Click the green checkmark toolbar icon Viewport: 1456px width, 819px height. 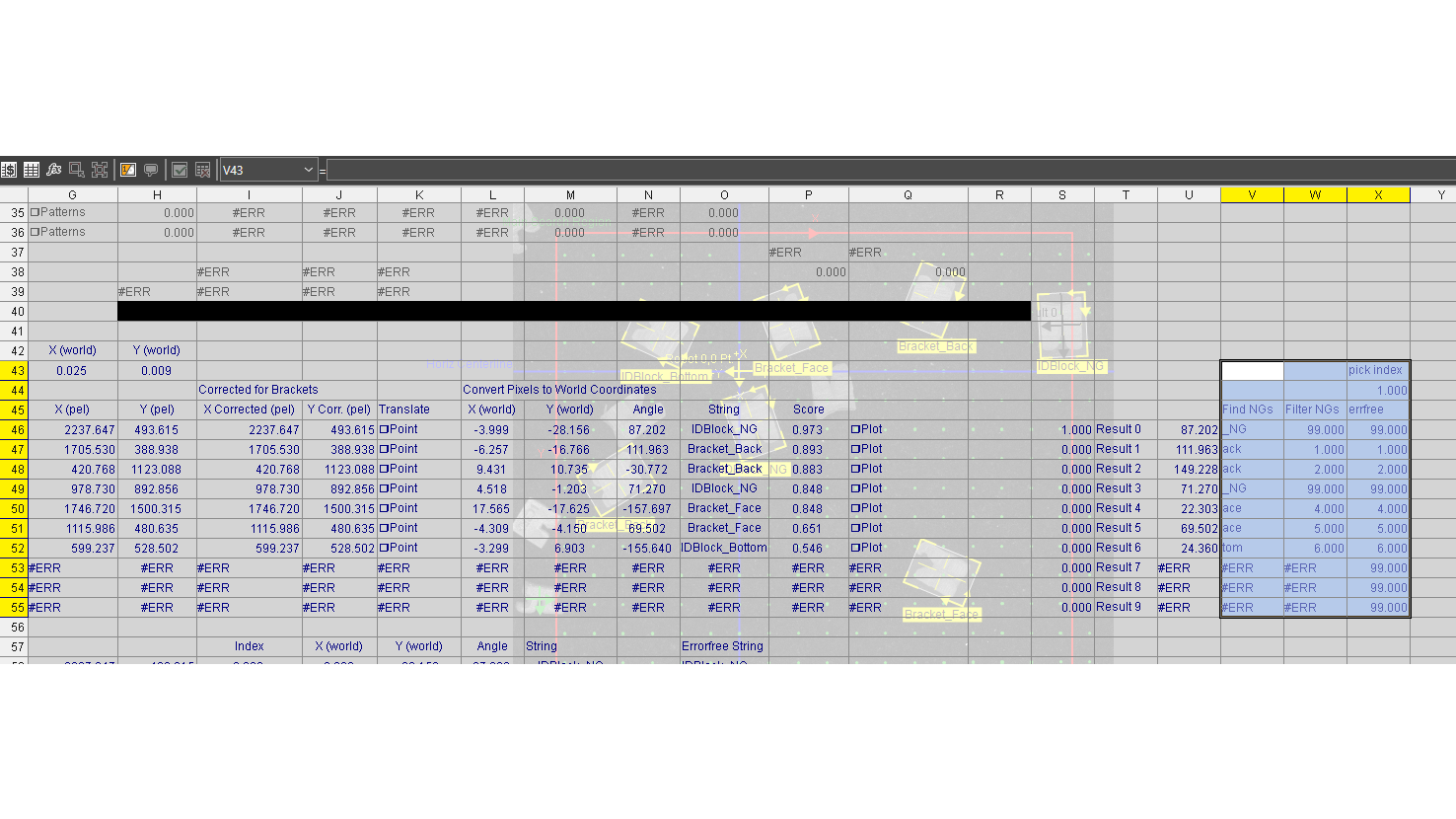(179, 170)
